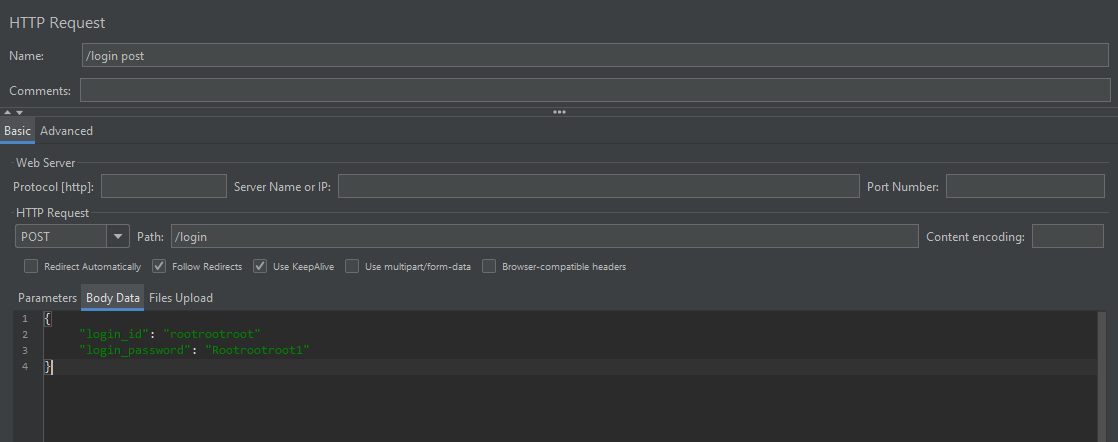
Task: Click the "login_password" key in body
Action: click(x=133, y=350)
